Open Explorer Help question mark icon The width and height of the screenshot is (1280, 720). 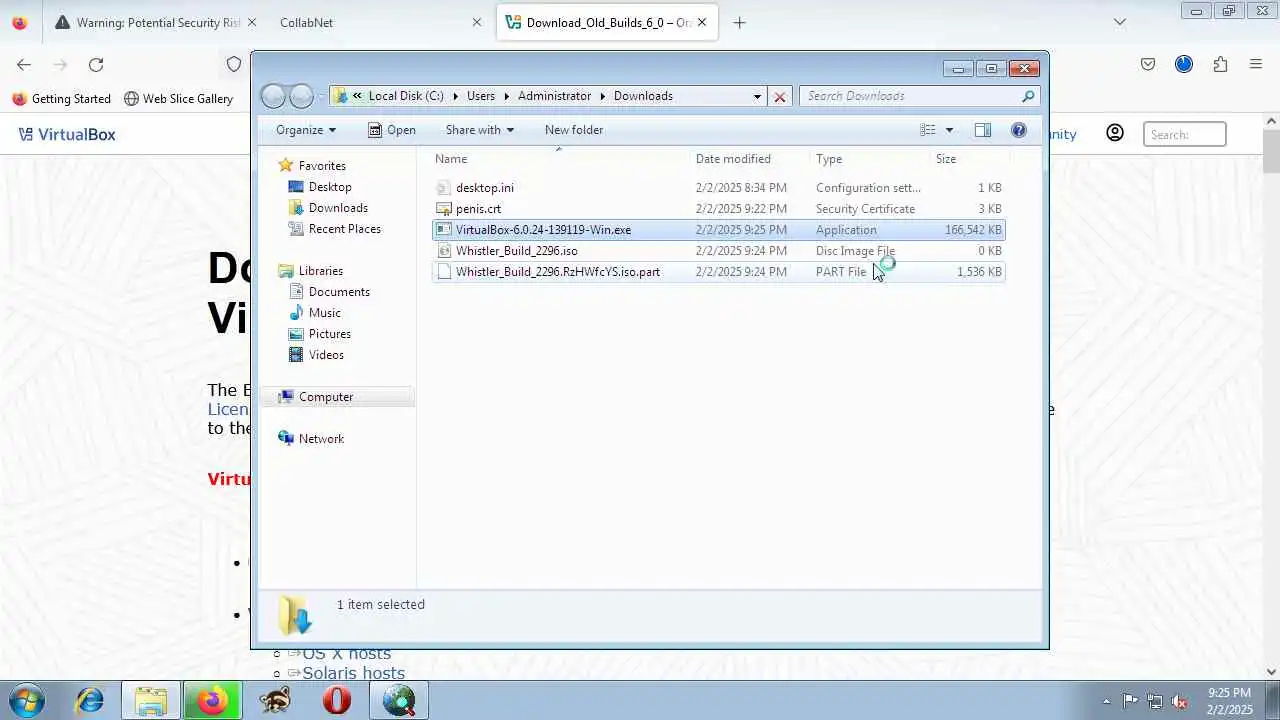click(x=1019, y=130)
